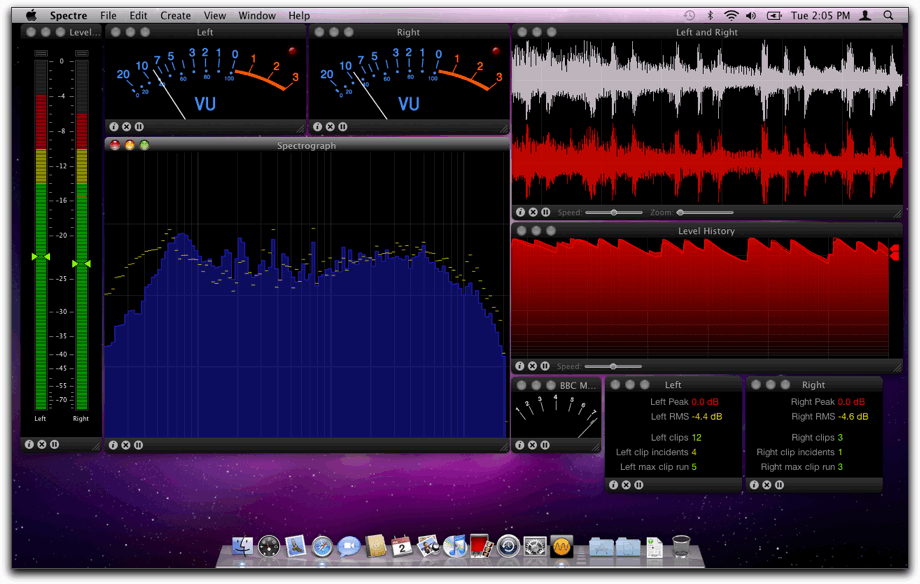The image size is (920, 584).
Task: Show info for the Right statistics panel
Action: tap(755, 485)
